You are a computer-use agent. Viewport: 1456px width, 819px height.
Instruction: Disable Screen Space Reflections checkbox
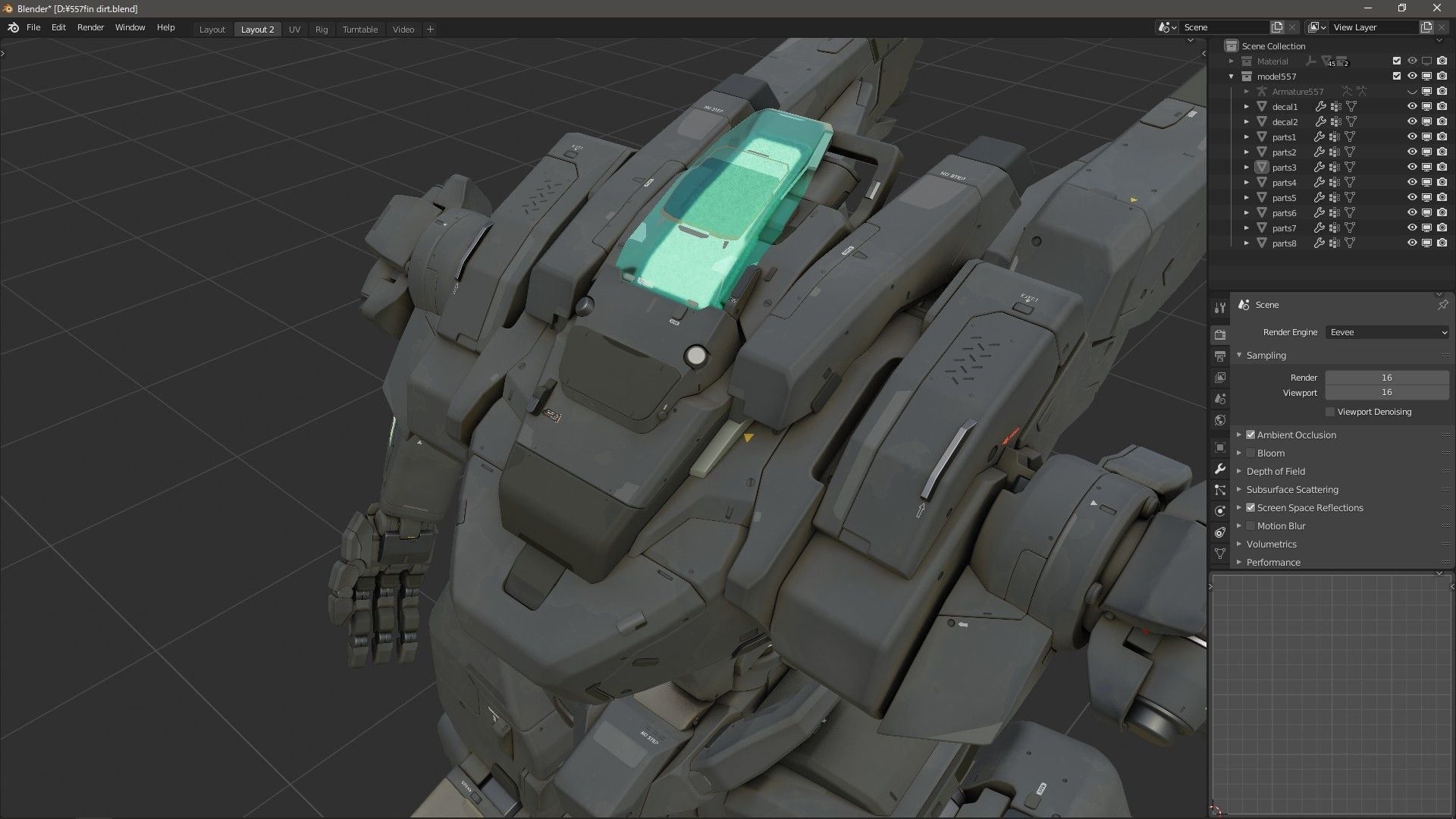(x=1250, y=507)
